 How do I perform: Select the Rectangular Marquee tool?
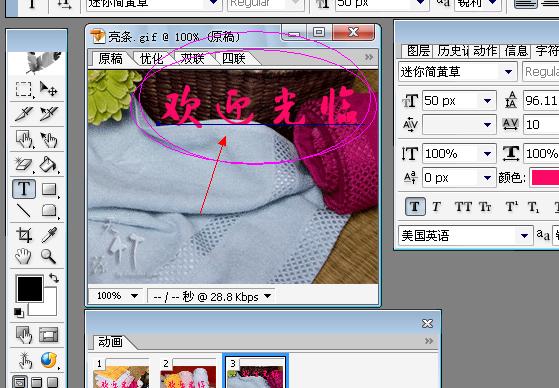(24, 89)
